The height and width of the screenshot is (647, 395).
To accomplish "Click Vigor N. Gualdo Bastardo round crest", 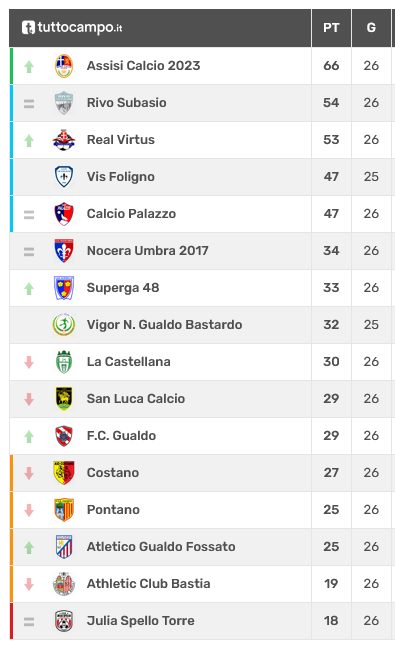I will [x=64, y=325].
